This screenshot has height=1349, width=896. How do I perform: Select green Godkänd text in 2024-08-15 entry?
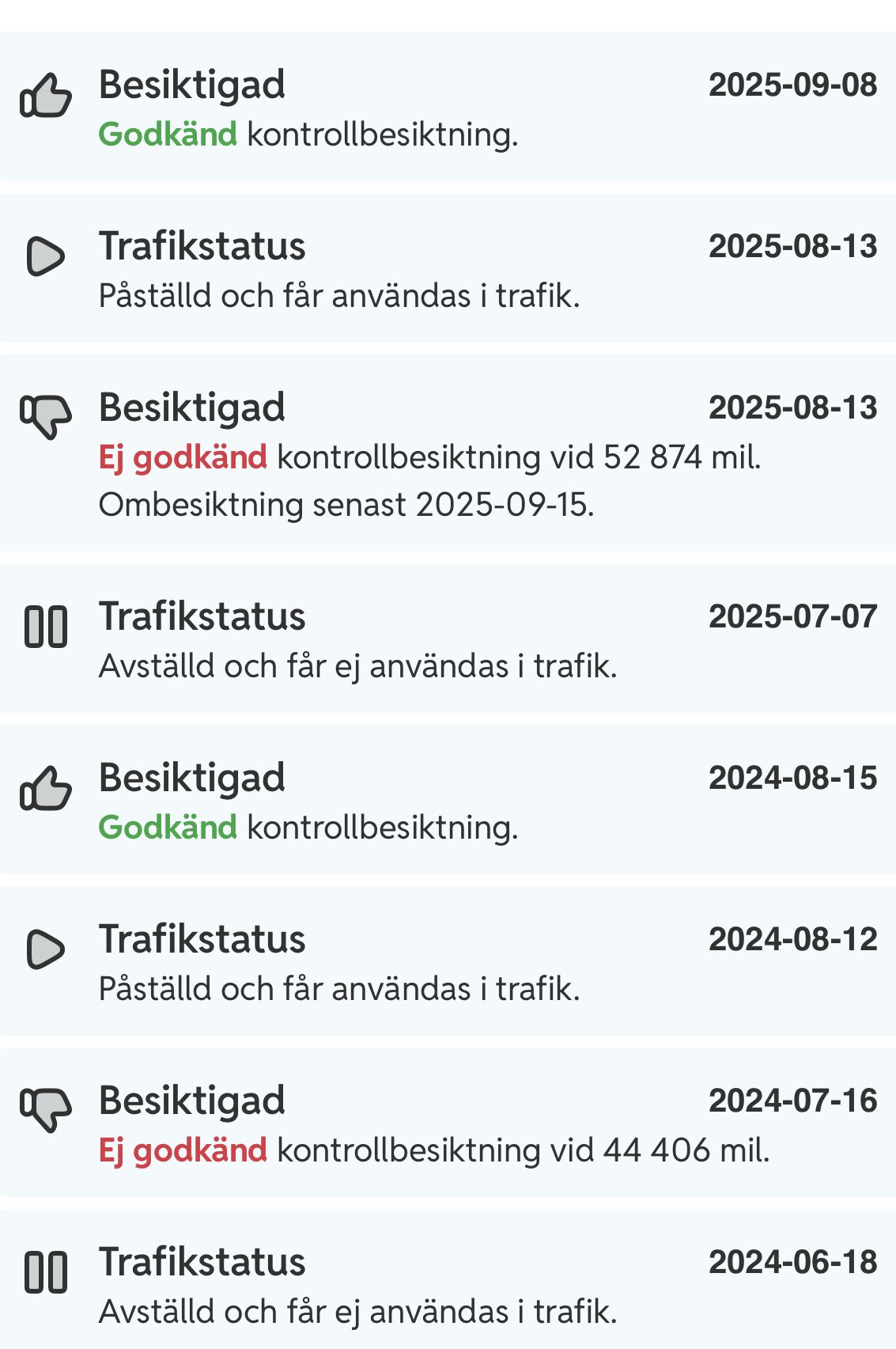pyautogui.click(x=168, y=828)
